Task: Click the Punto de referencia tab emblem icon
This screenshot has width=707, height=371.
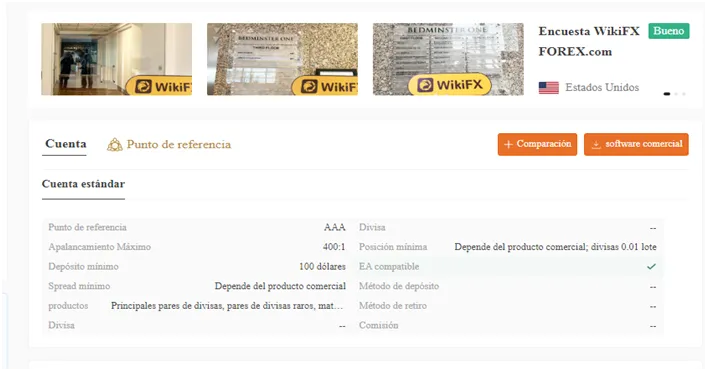Action: pyautogui.click(x=115, y=145)
